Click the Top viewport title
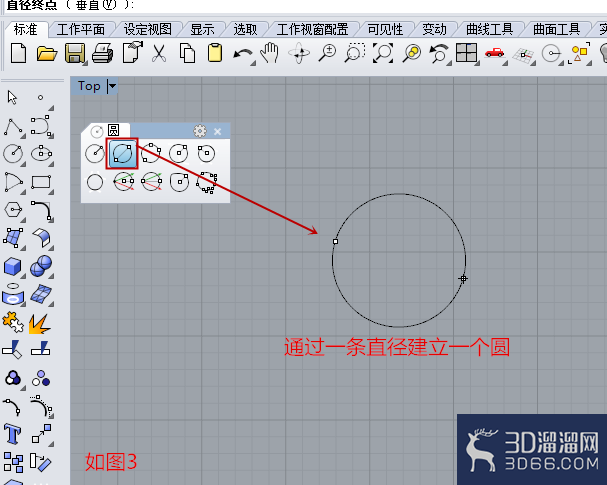This screenshot has width=607, height=485. pos(89,86)
